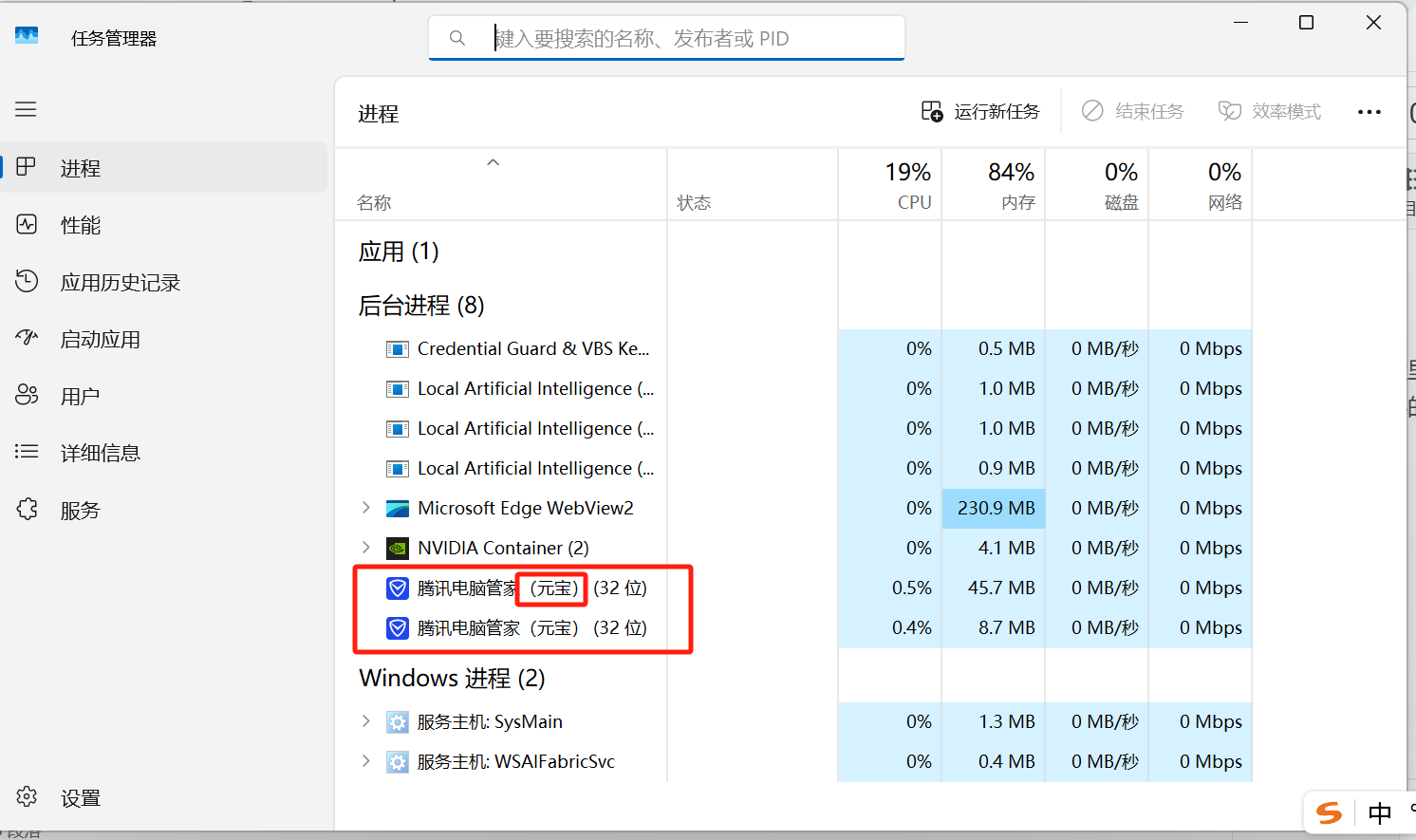
Task: Sort by the 状态 column header
Action: coord(753,185)
